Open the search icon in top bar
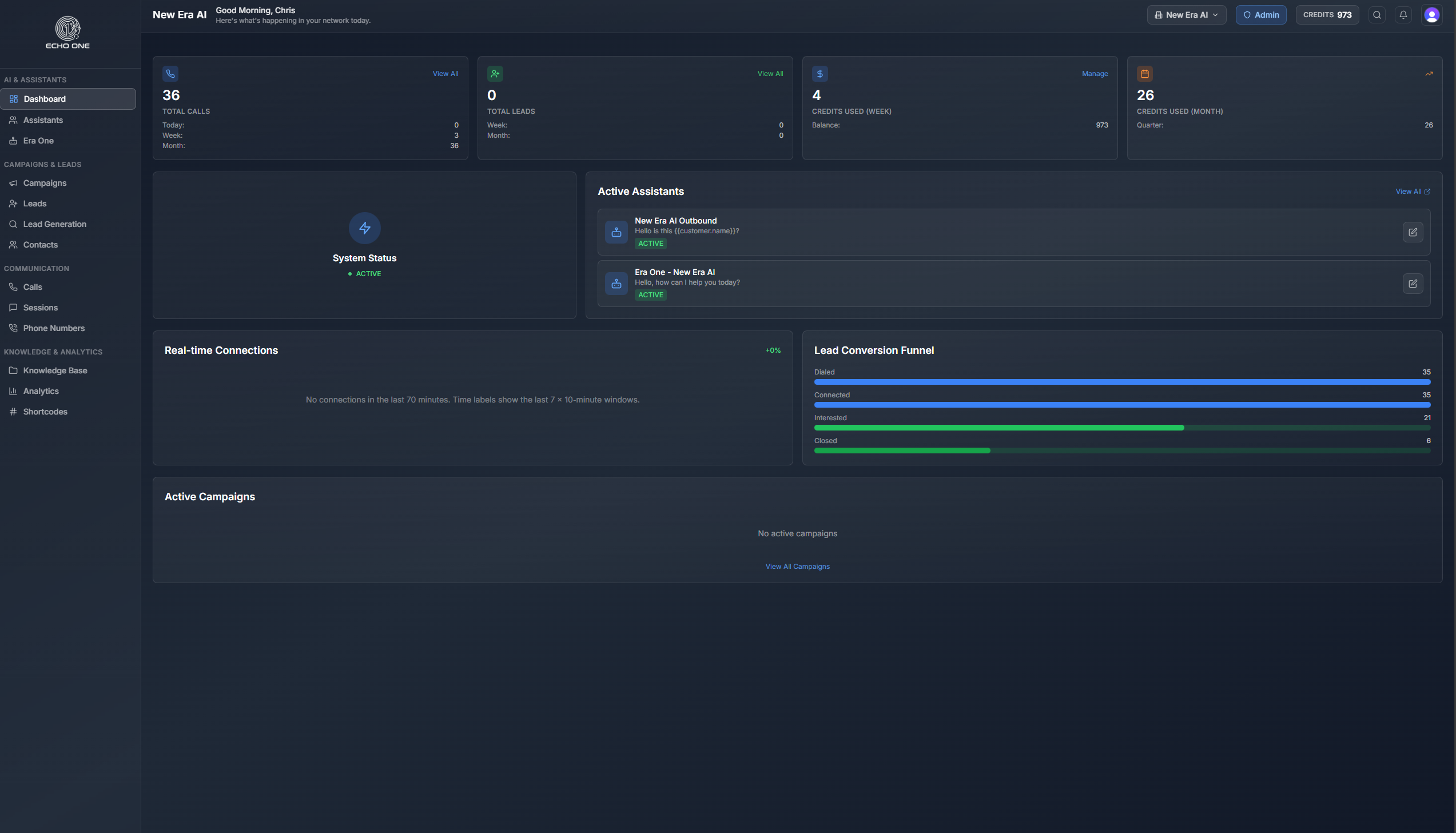This screenshot has height=833, width=1456. click(1377, 15)
